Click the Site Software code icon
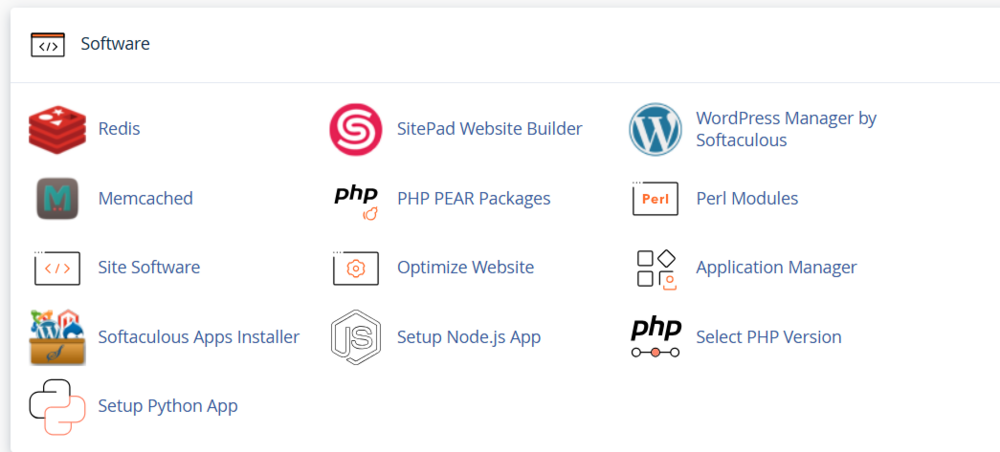 57,268
